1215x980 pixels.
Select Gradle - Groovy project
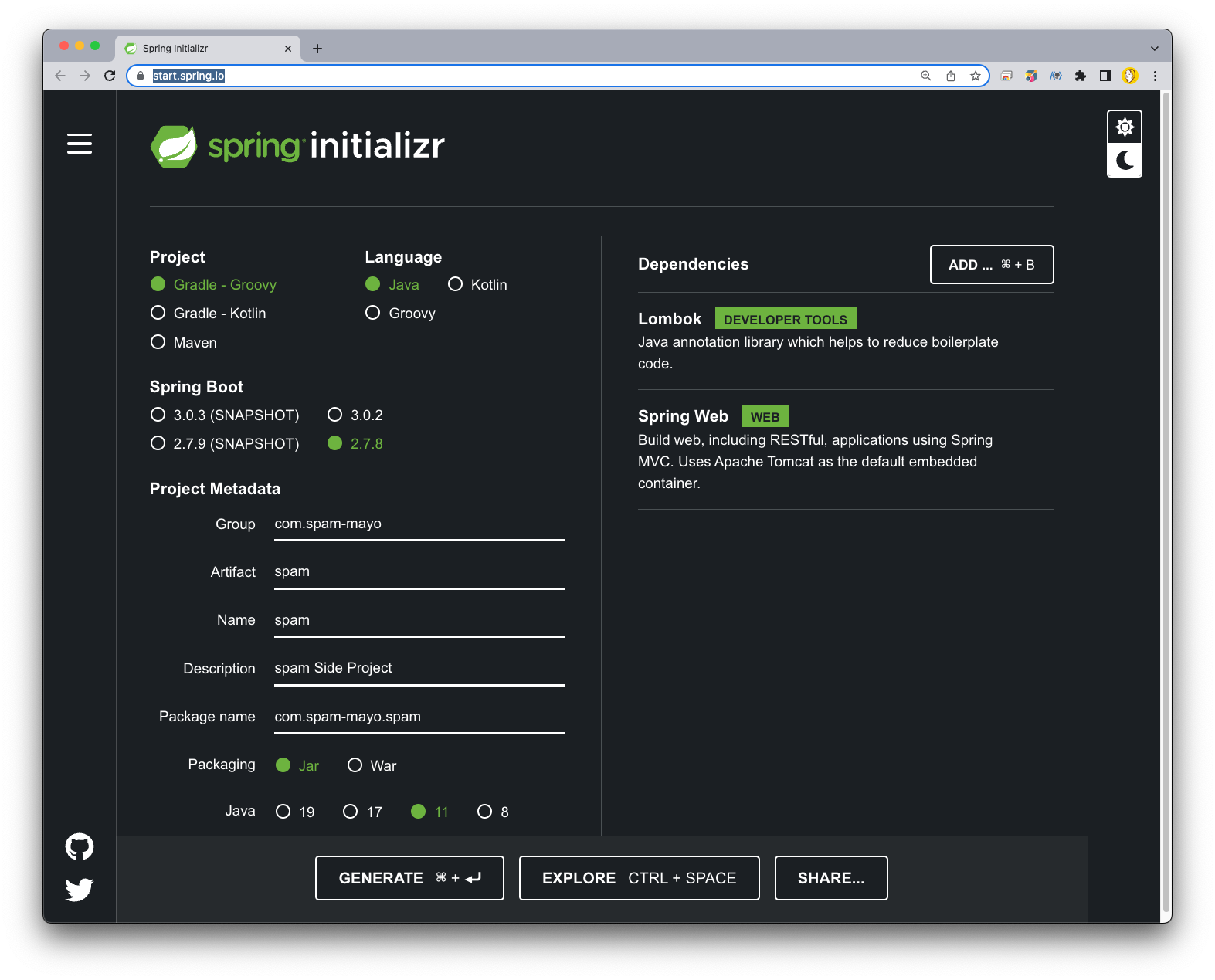tap(213, 284)
